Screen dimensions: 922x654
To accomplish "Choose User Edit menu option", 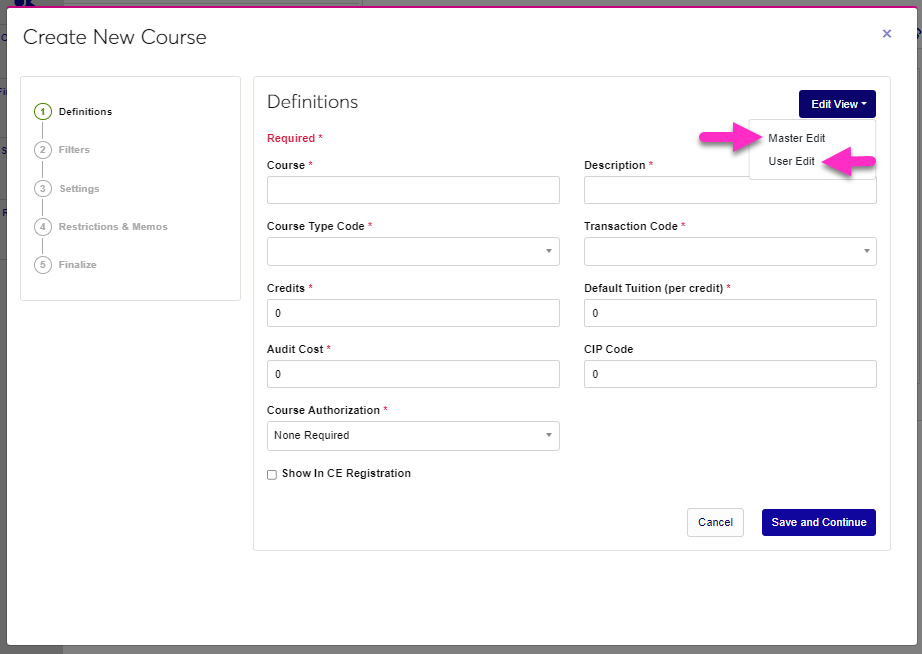I will pyautogui.click(x=791, y=161).
